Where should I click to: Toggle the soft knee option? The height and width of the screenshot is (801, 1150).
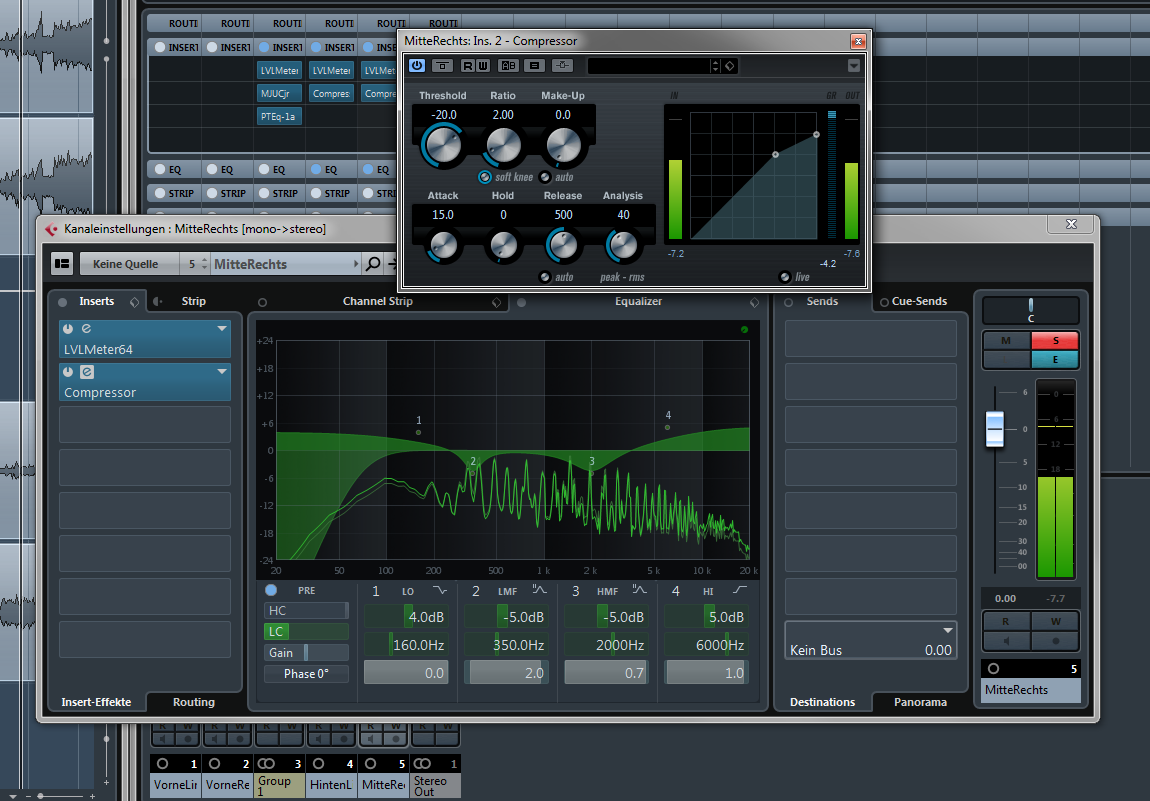click(x=485, y=177)
